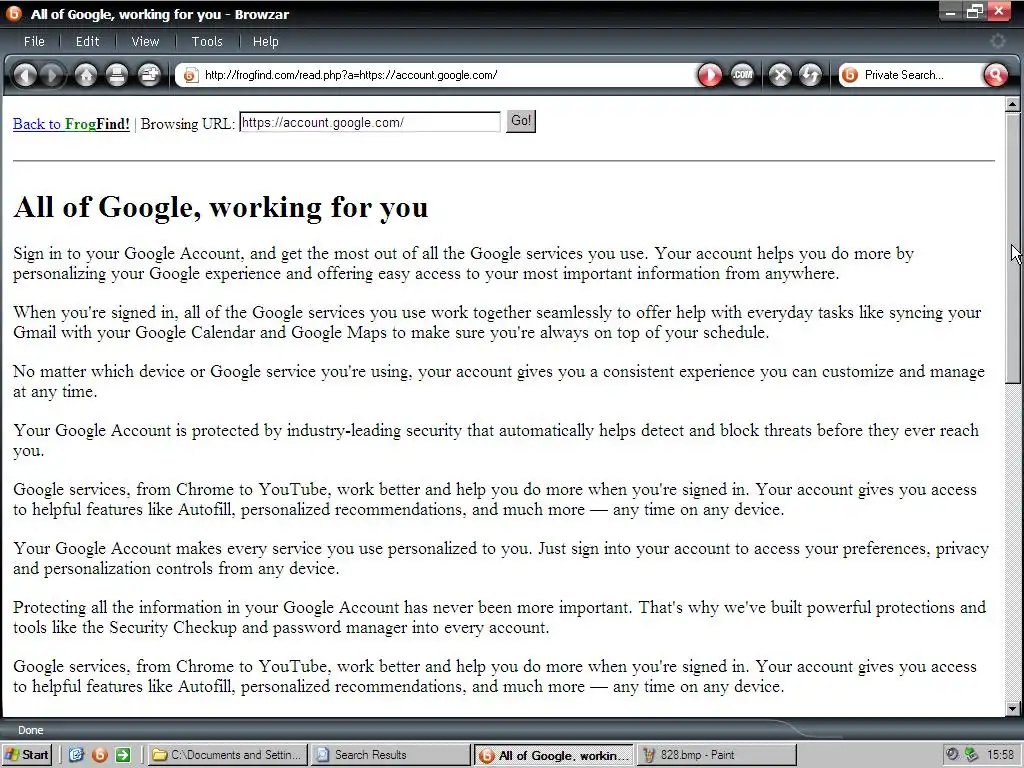Click the taskbar clock showing 15:58
This screenshot has height=768, width=1024.
click(1000, 755)
